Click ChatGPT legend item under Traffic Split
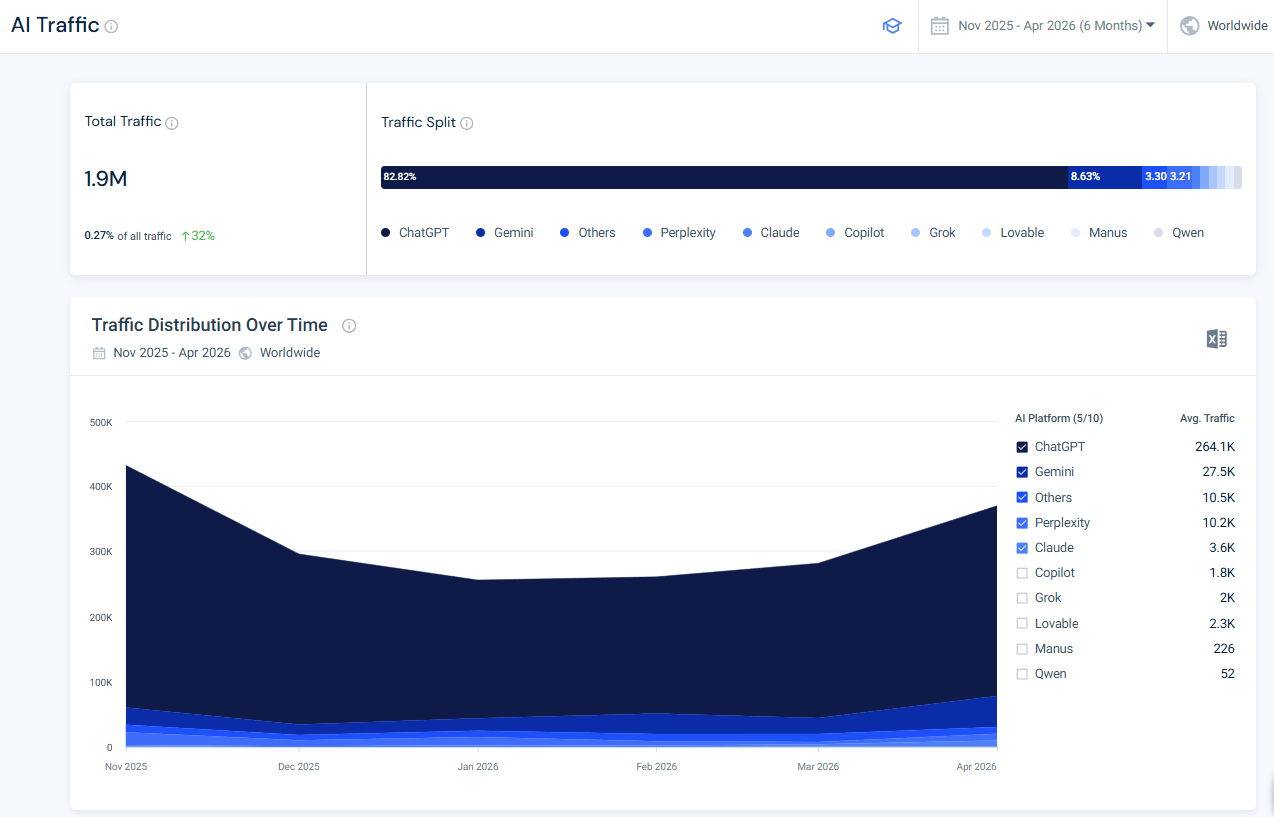Viewport: 1274px width, 817px height. click(x=415, y=233)
